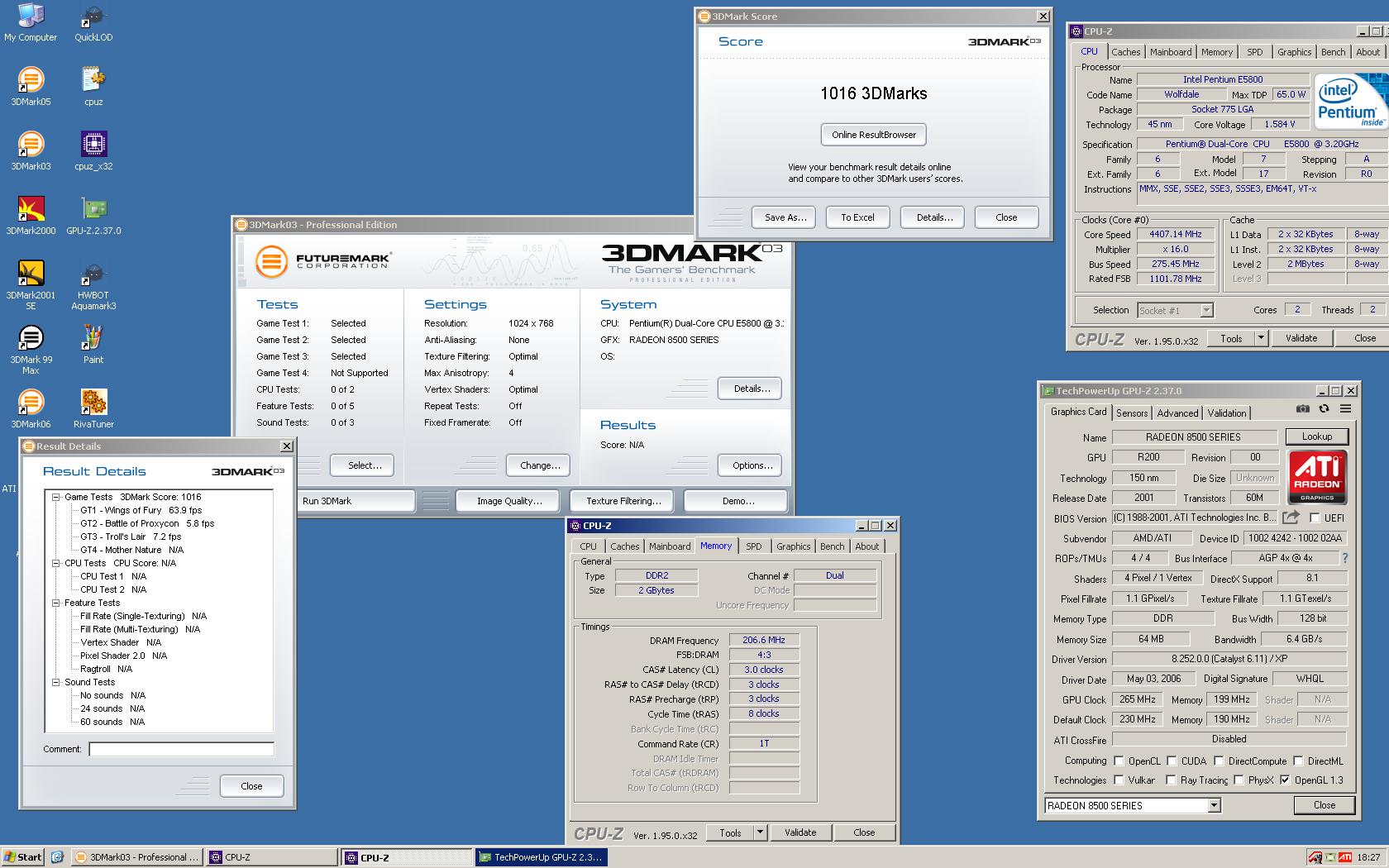The height and width of the screenshot is (868, 1389).
Task: Click To Excel button
Action: (x=857, y=217)
